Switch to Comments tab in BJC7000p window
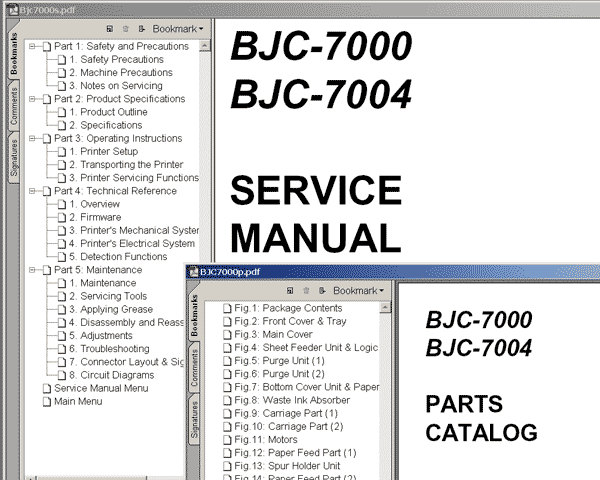This screenshot has width=600, height=480. point(194,368)
